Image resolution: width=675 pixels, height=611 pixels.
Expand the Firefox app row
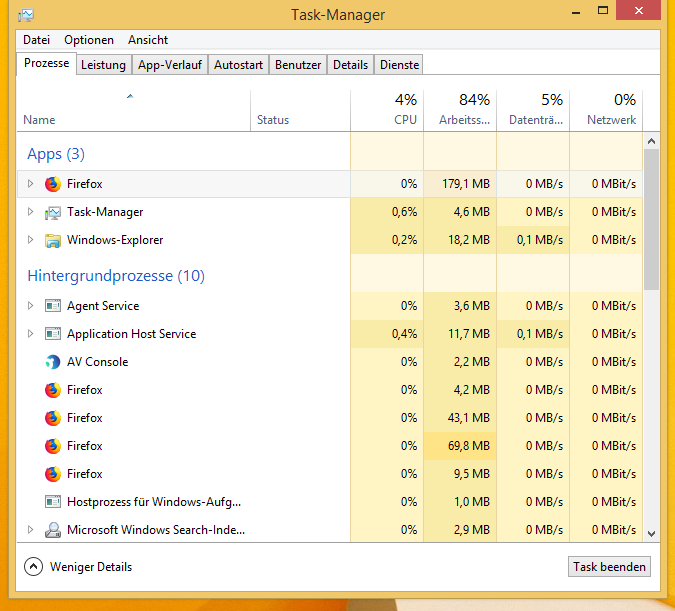pyautogui.click(x=30, y=184)
